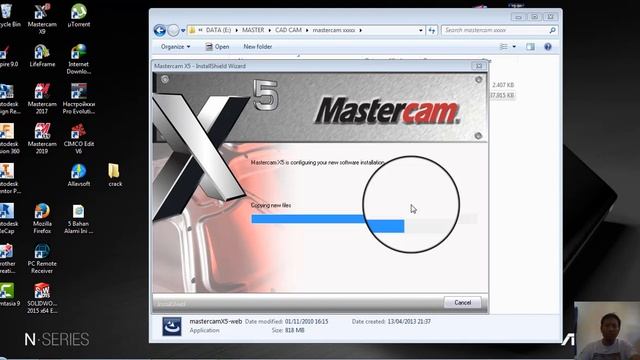Expand the recent pages dropdown arrow
The width and height of the screenshot is (640, 360).
pyautogui.click(x=183, y=30)
